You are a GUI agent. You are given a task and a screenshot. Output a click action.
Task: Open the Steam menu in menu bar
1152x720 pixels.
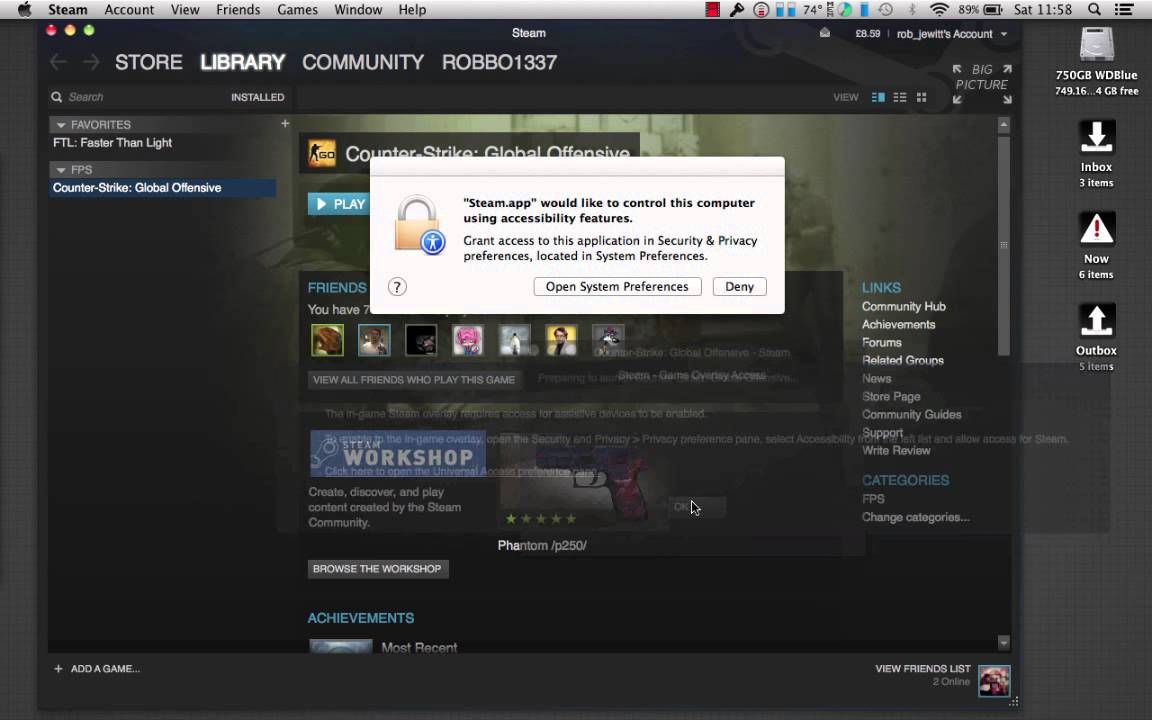coord(68,10)
